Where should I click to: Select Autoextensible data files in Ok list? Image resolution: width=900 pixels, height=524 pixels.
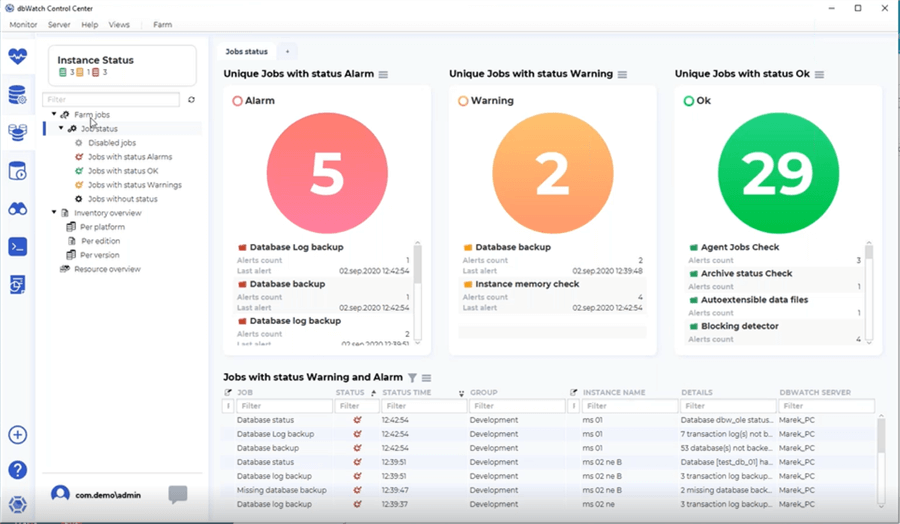[754, 300]
